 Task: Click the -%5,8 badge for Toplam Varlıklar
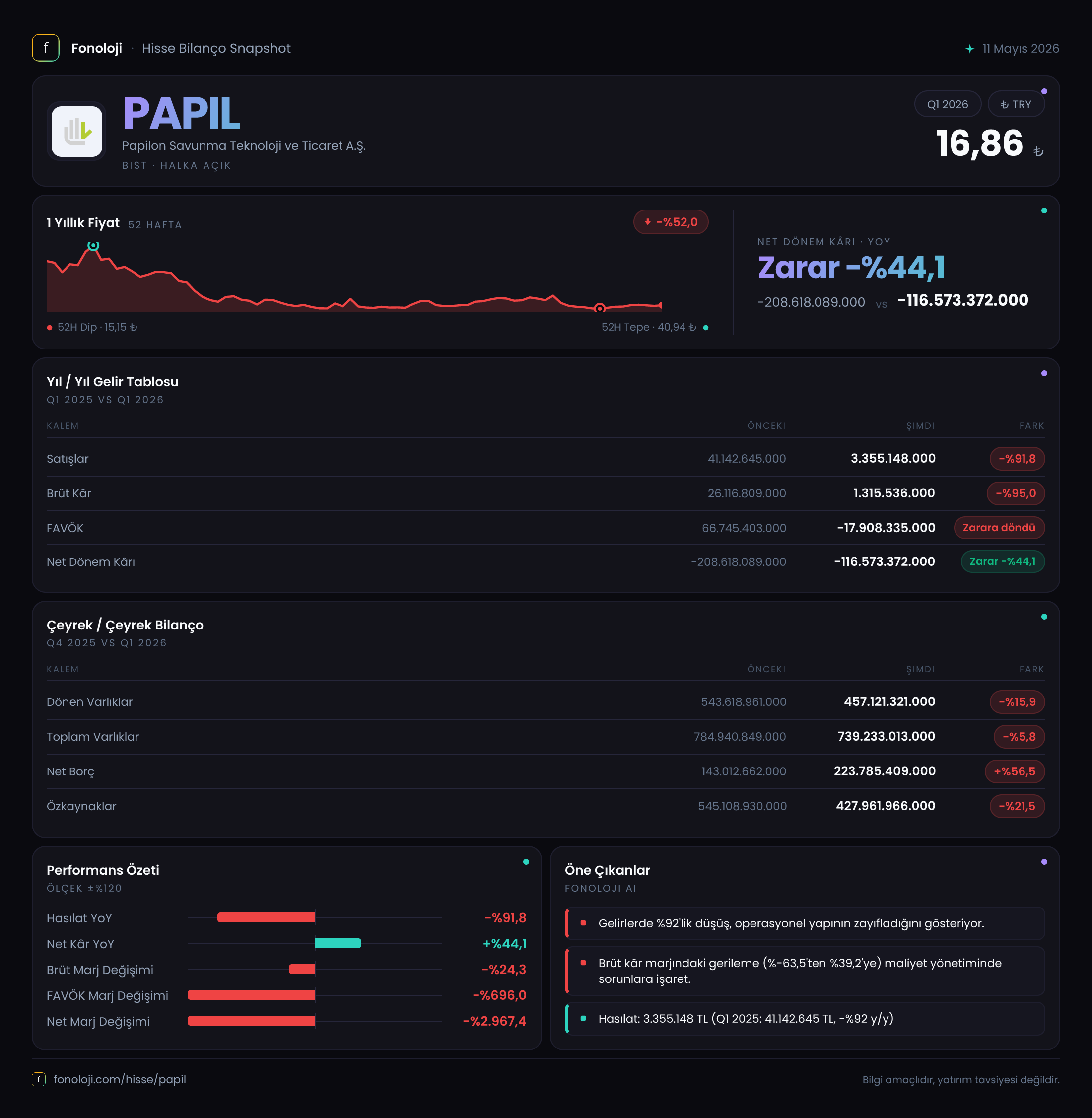1019,737
